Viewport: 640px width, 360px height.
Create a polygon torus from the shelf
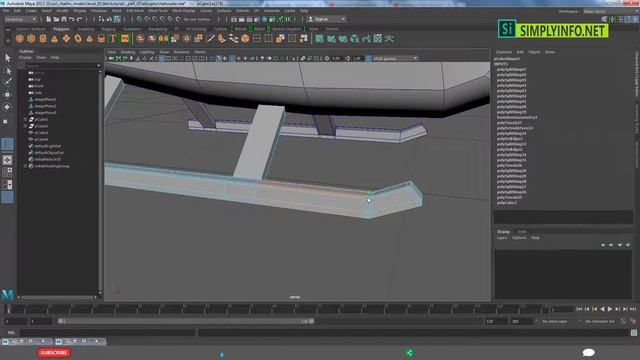(x=78, y=39)
